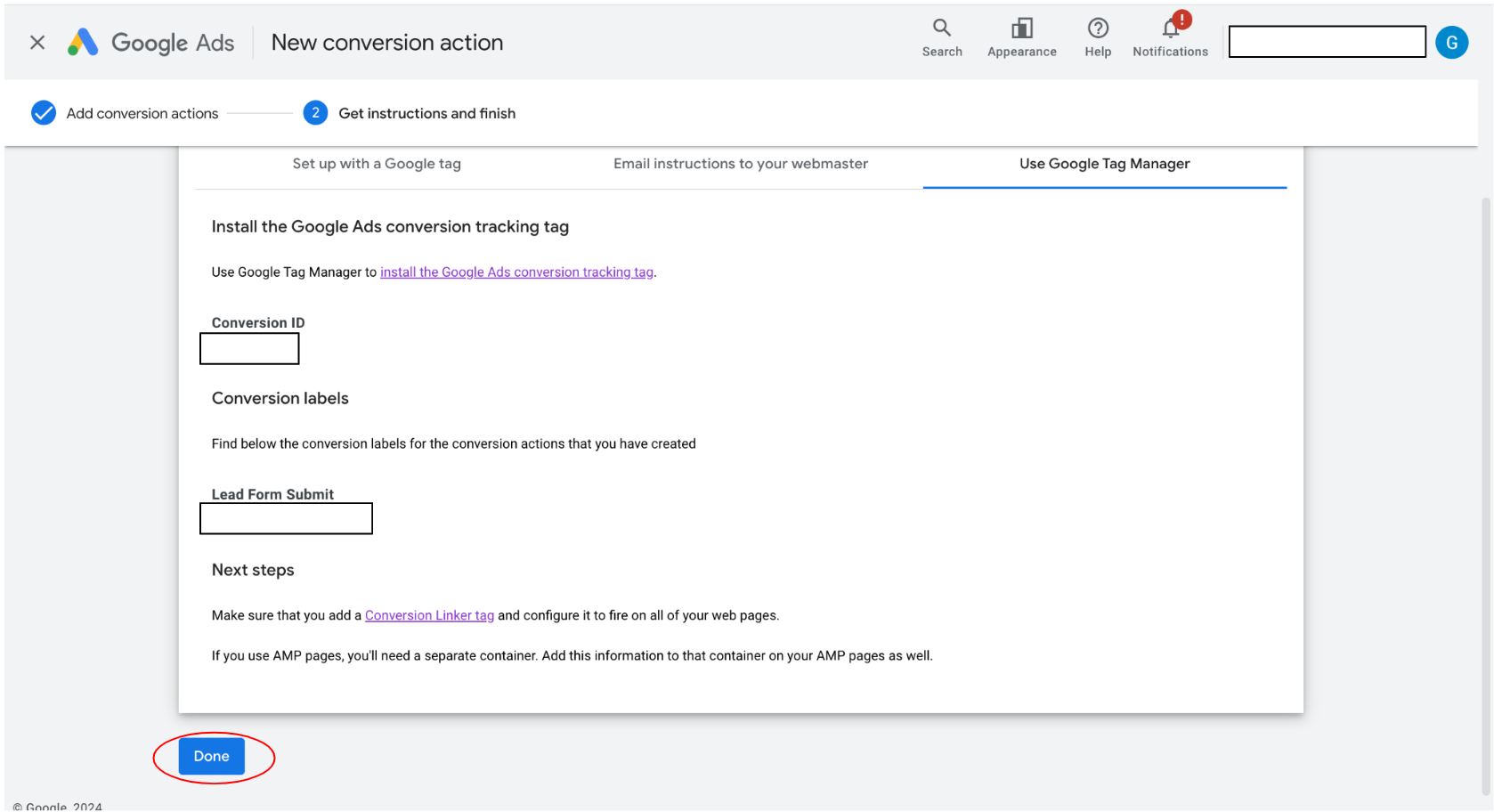The width and height of the screenshot is (1494, 812).
Task: Open install the Google Ads conversion tracking tag link
Action: click(x=516, y=272)
